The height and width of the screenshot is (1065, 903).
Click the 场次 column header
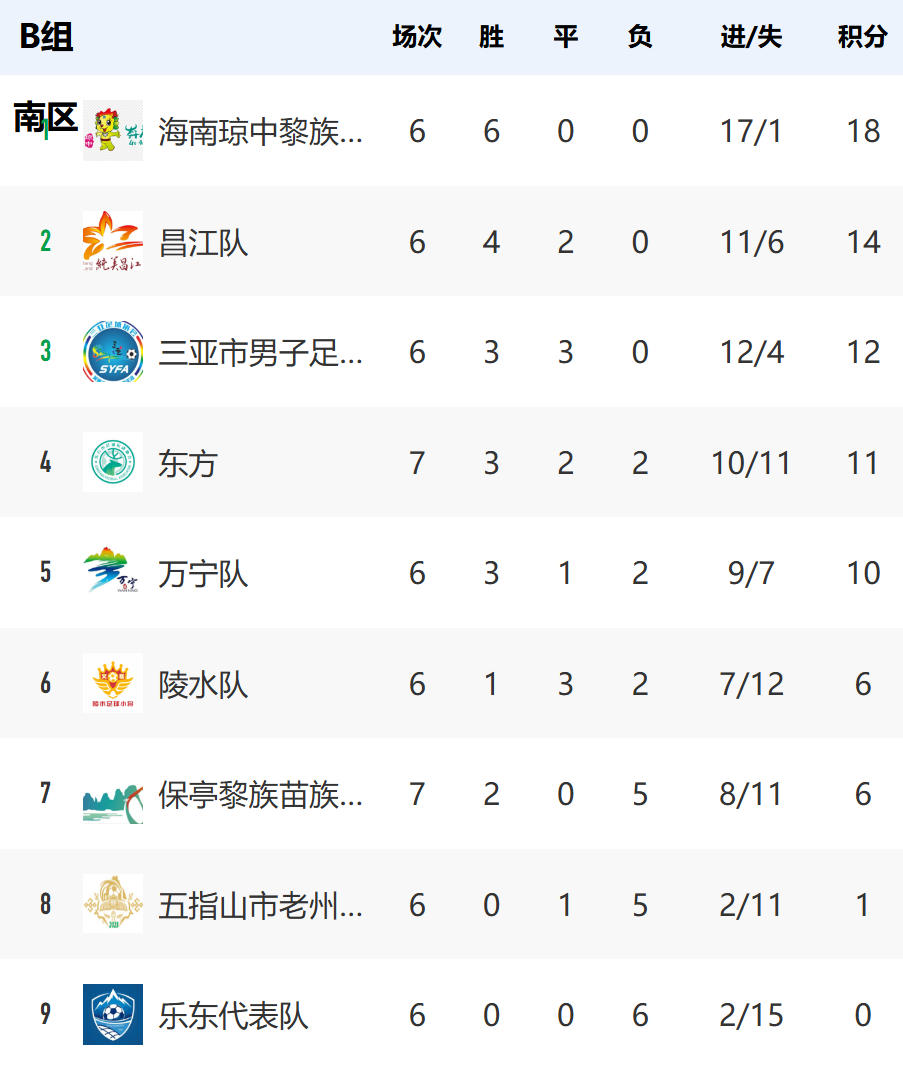(x=417, y=37)
